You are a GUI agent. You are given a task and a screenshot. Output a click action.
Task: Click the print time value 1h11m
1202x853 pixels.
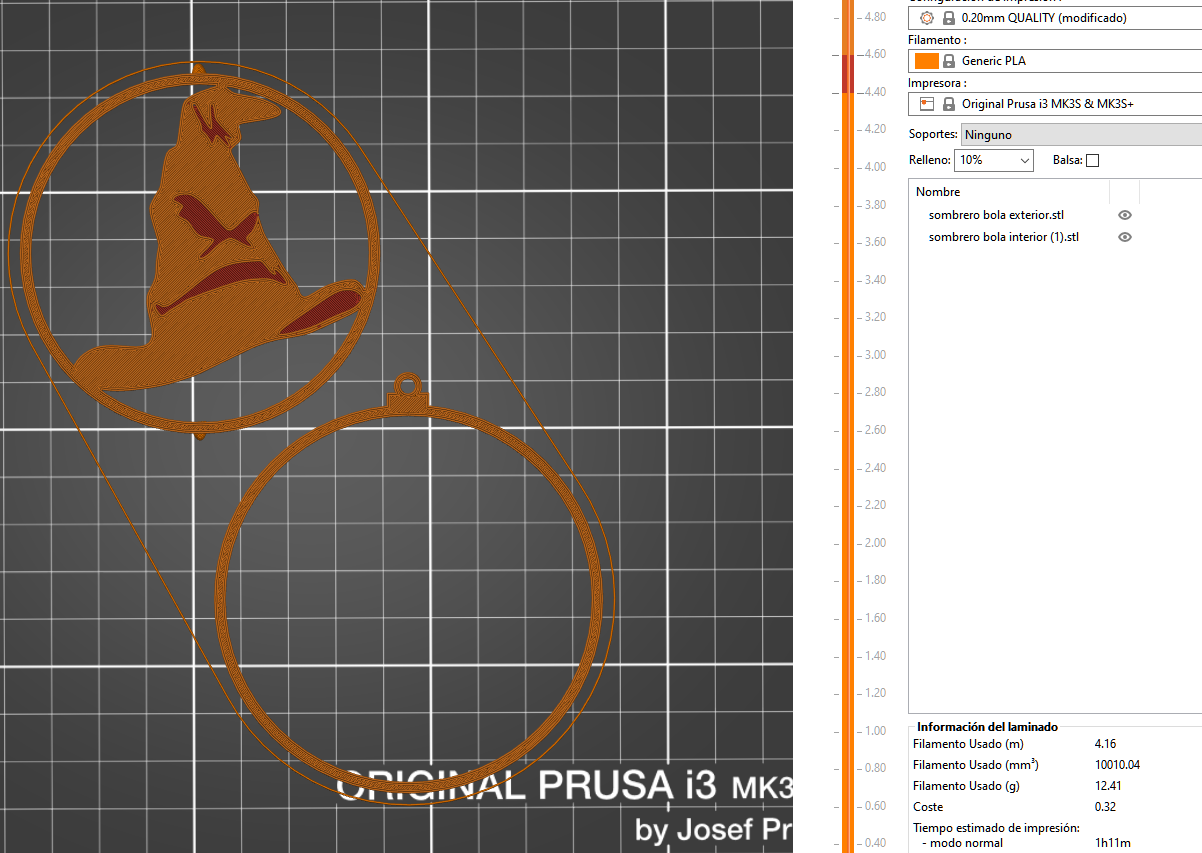point(1112,844)
